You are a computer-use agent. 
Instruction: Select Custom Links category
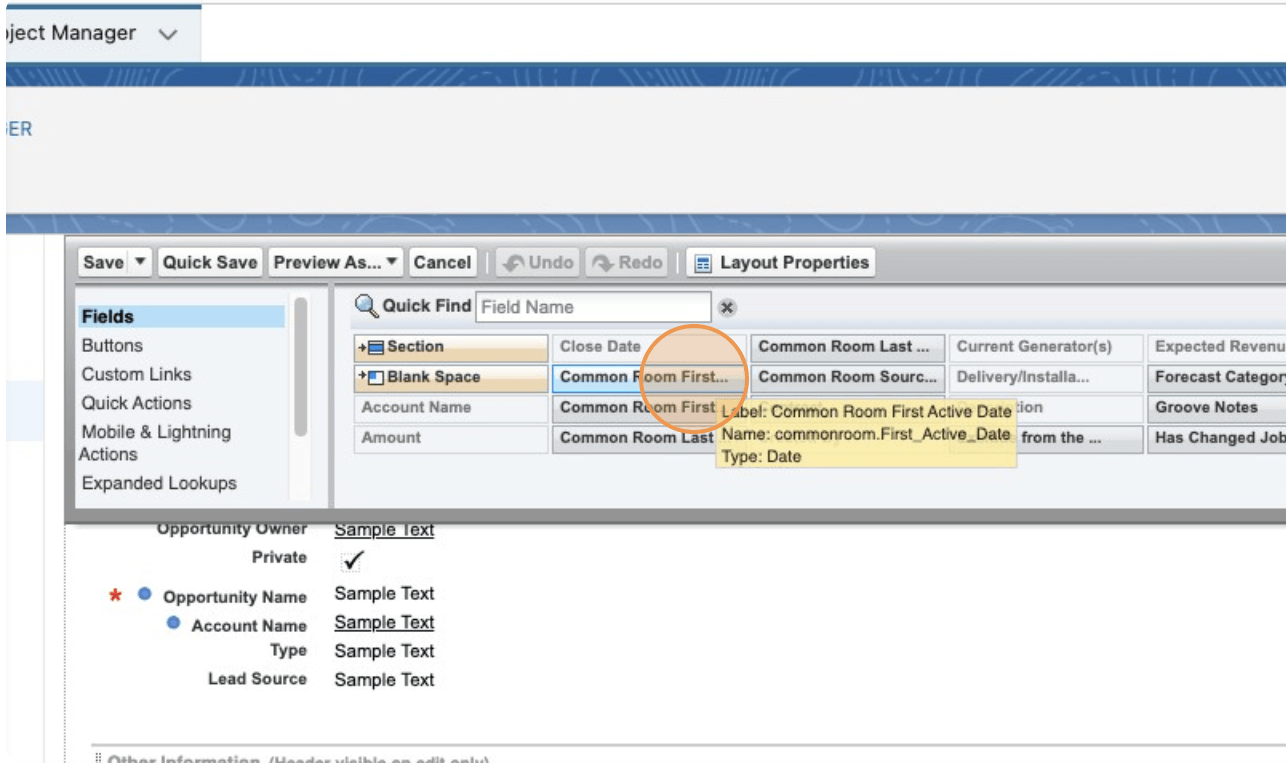point(136,375)
